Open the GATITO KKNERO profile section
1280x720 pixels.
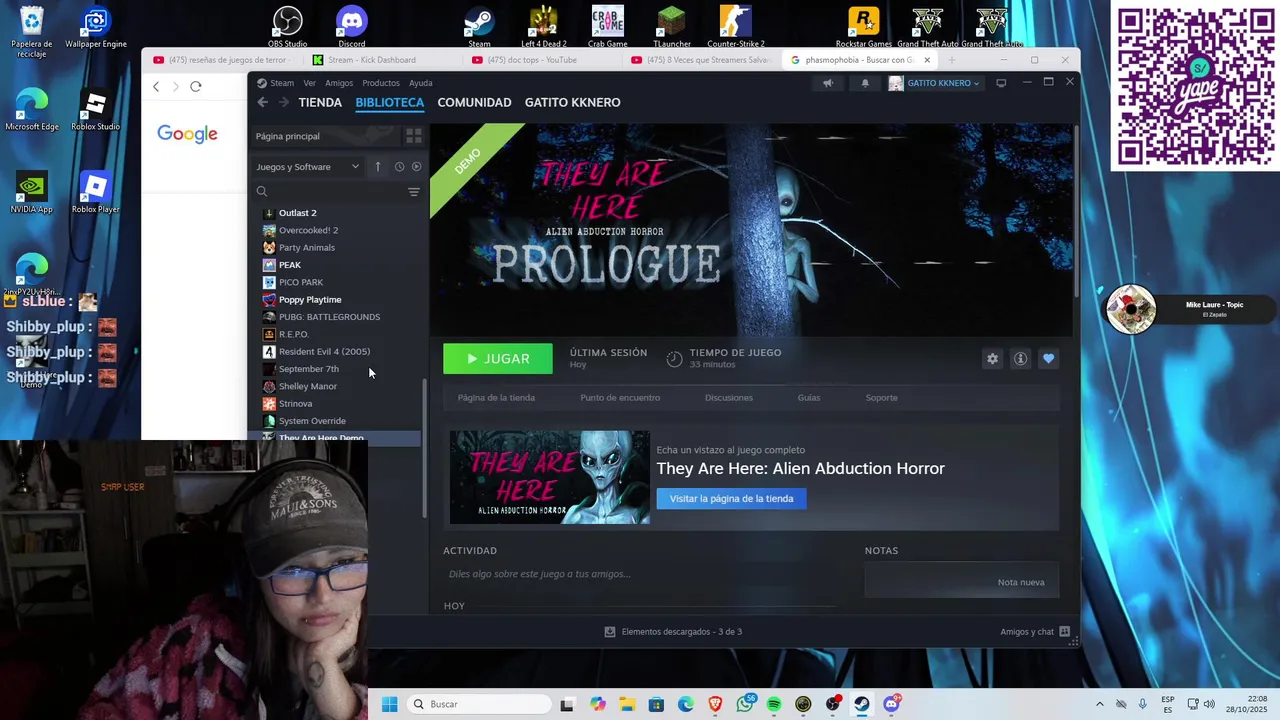pyautogui.click(x=573, y=102)
